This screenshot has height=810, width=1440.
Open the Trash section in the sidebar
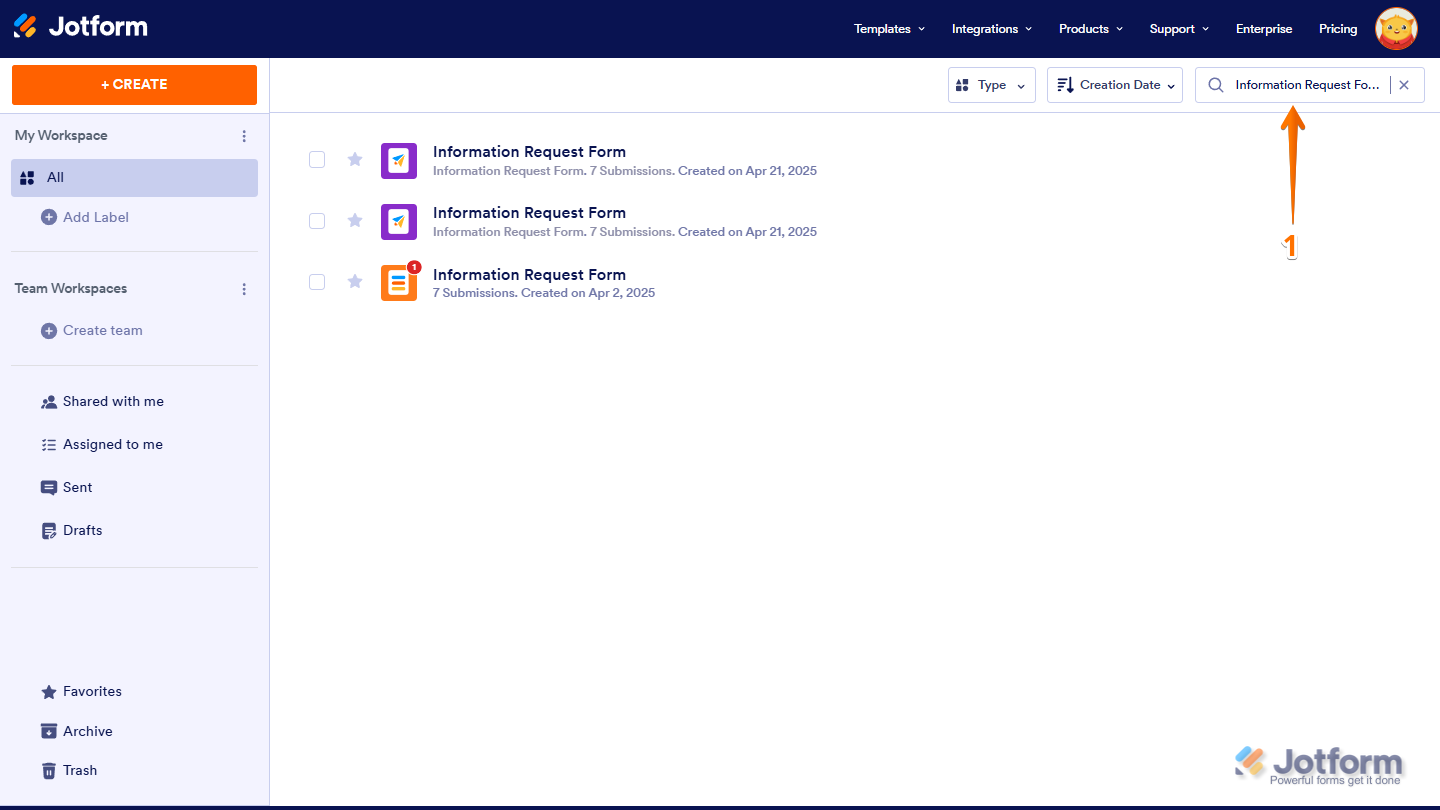coord(79,770)
